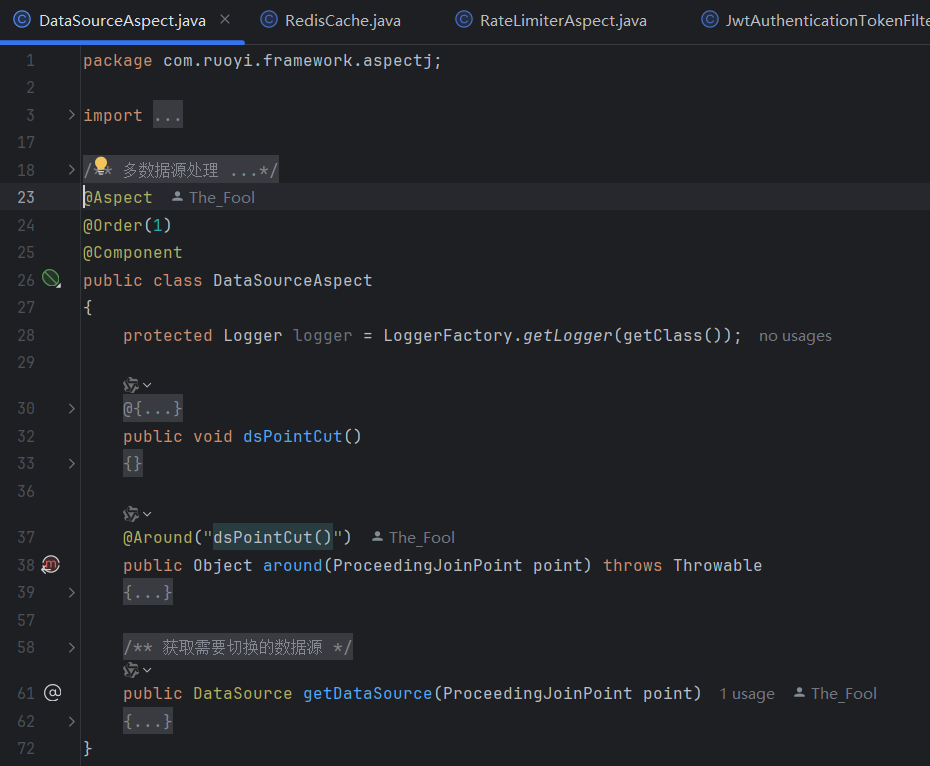Click the folded {...} placeholder on line 39

point(148,592)
